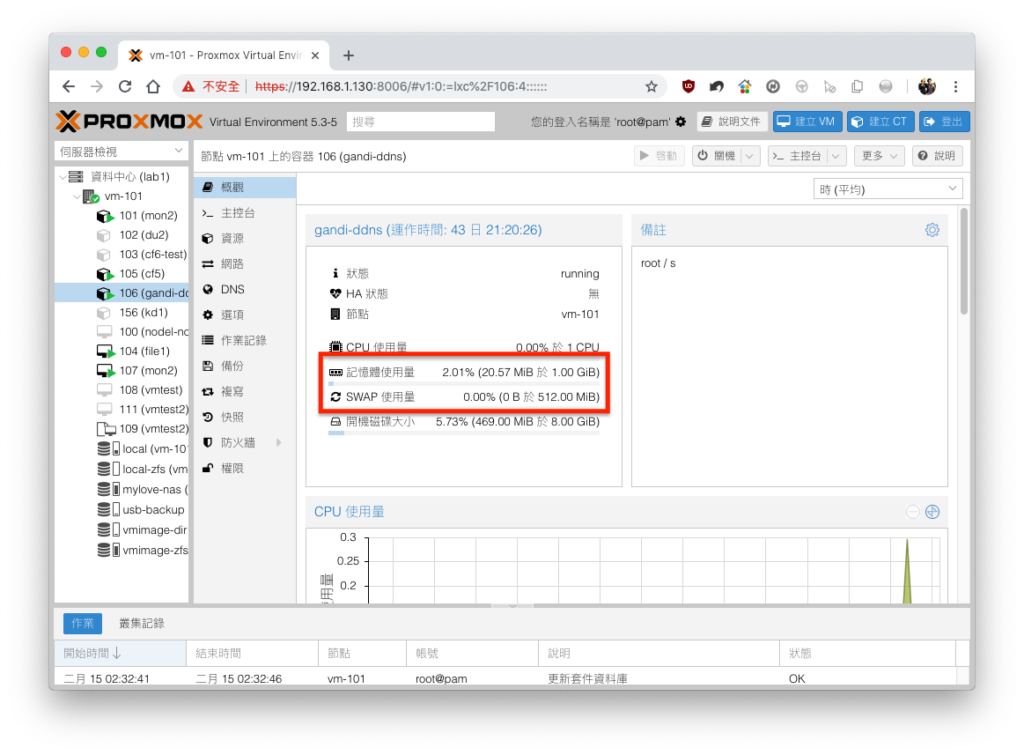Screen dimensions: 1024x755
Task: Click the 關機 shutdown button
Action: pos(717,156)
